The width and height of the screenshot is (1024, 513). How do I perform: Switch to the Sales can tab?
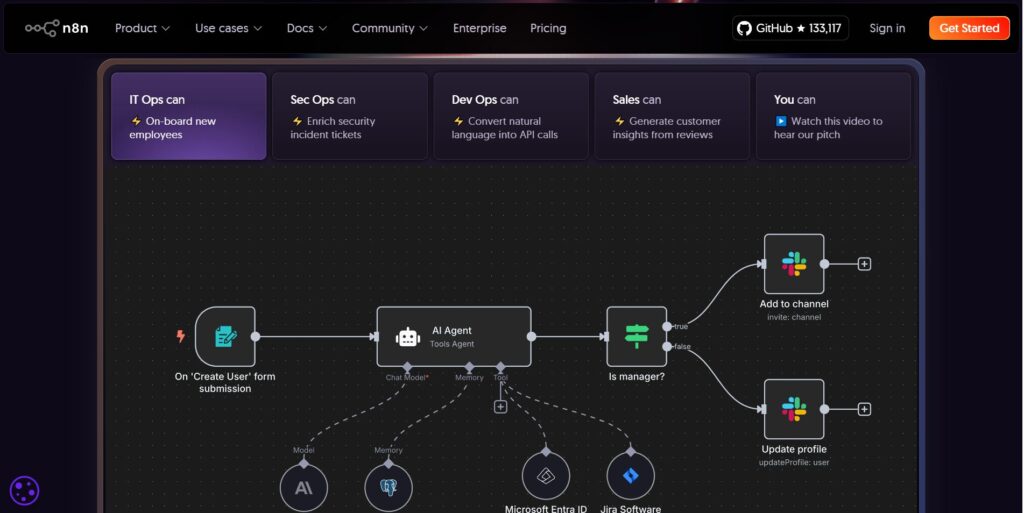(x=672, y=116)
